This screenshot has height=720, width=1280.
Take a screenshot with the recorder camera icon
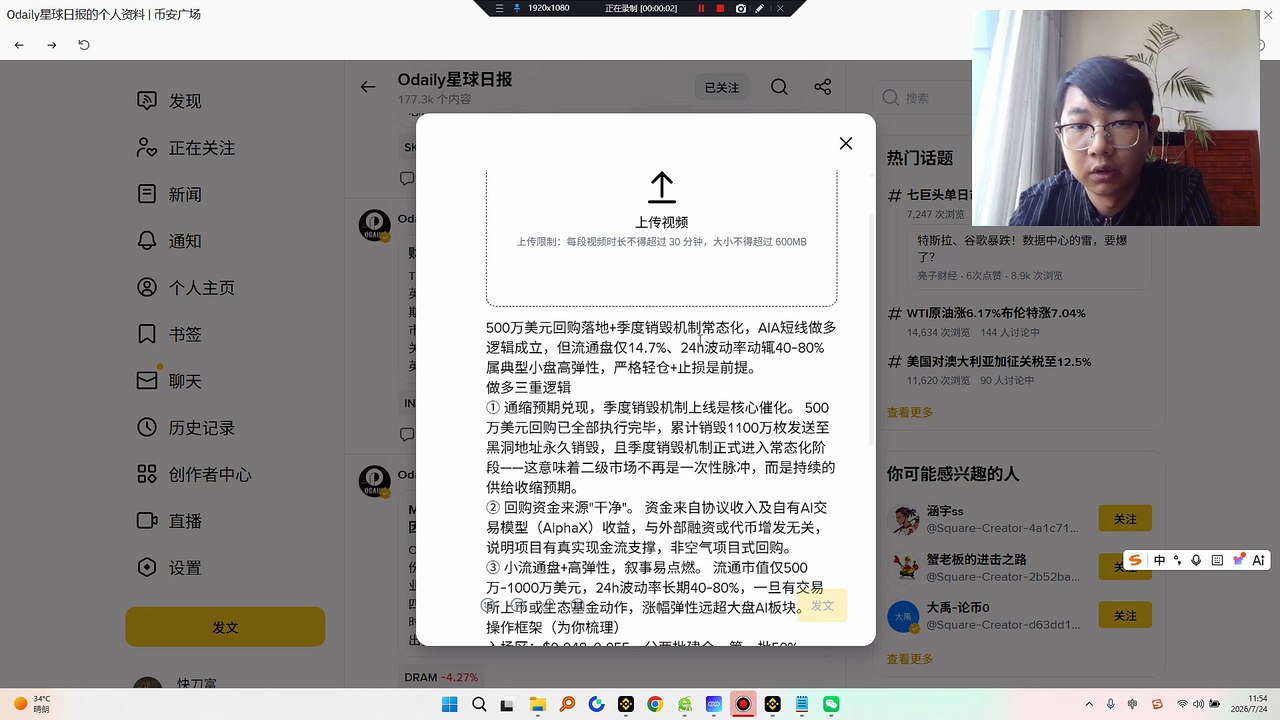(x=740, y=8)
